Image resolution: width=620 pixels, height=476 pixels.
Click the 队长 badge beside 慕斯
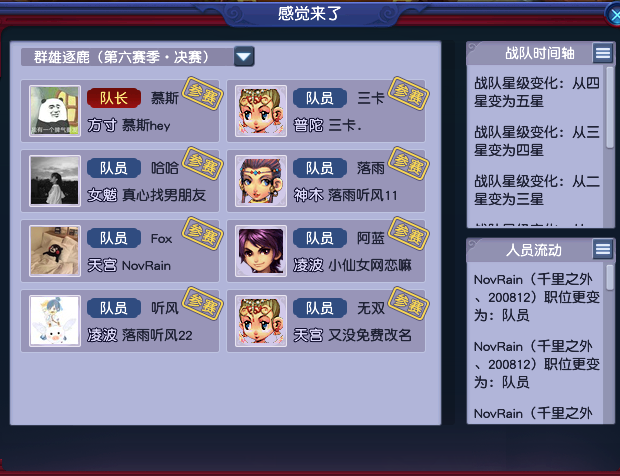click(114, 98)
